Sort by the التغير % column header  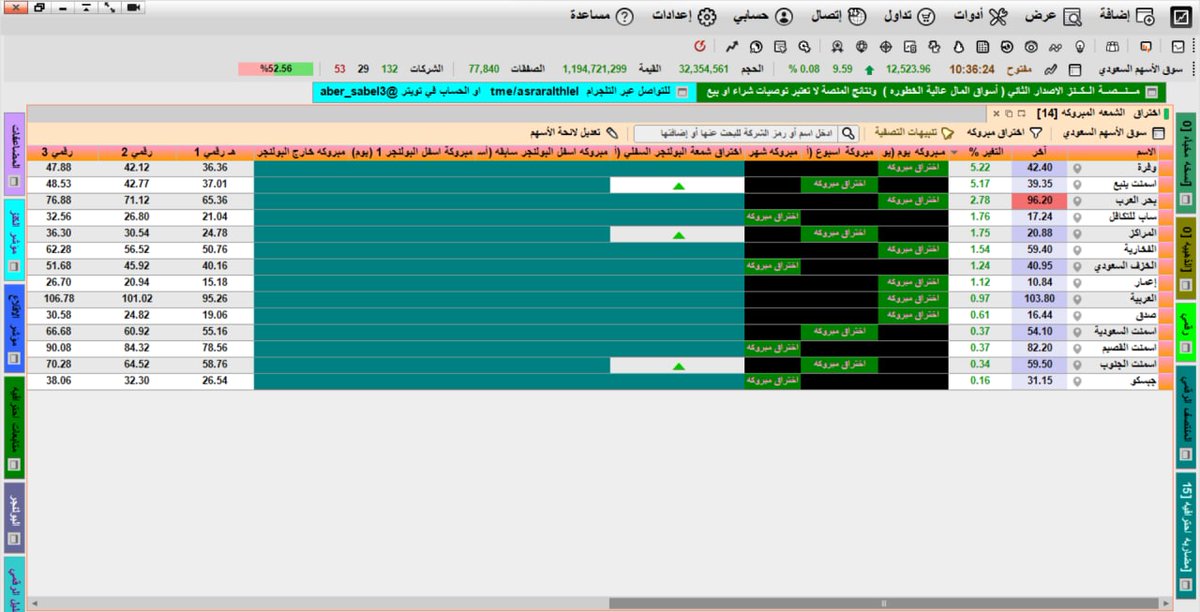(982, 152)
